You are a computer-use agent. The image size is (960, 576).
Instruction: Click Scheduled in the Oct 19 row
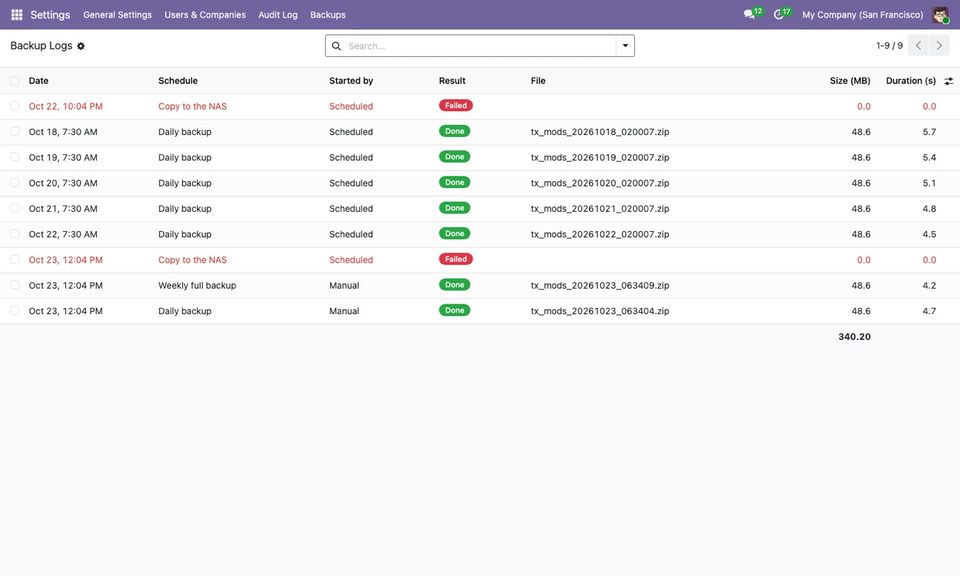pyautogui.click(x=351, y=157)
